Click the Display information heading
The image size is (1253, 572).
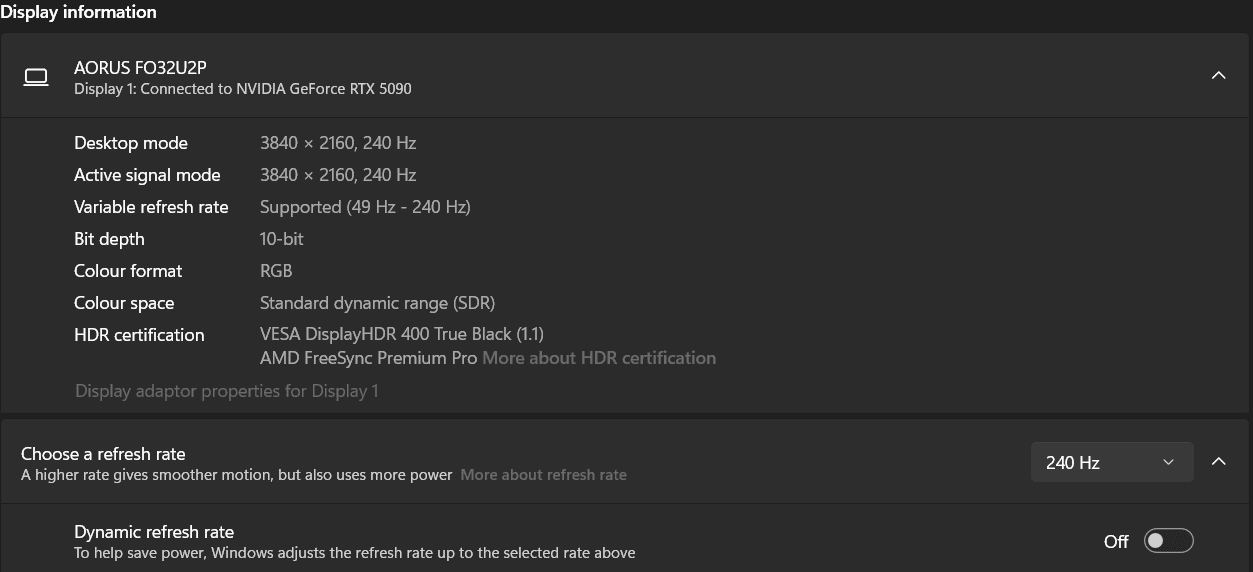(x=78, y=12)
